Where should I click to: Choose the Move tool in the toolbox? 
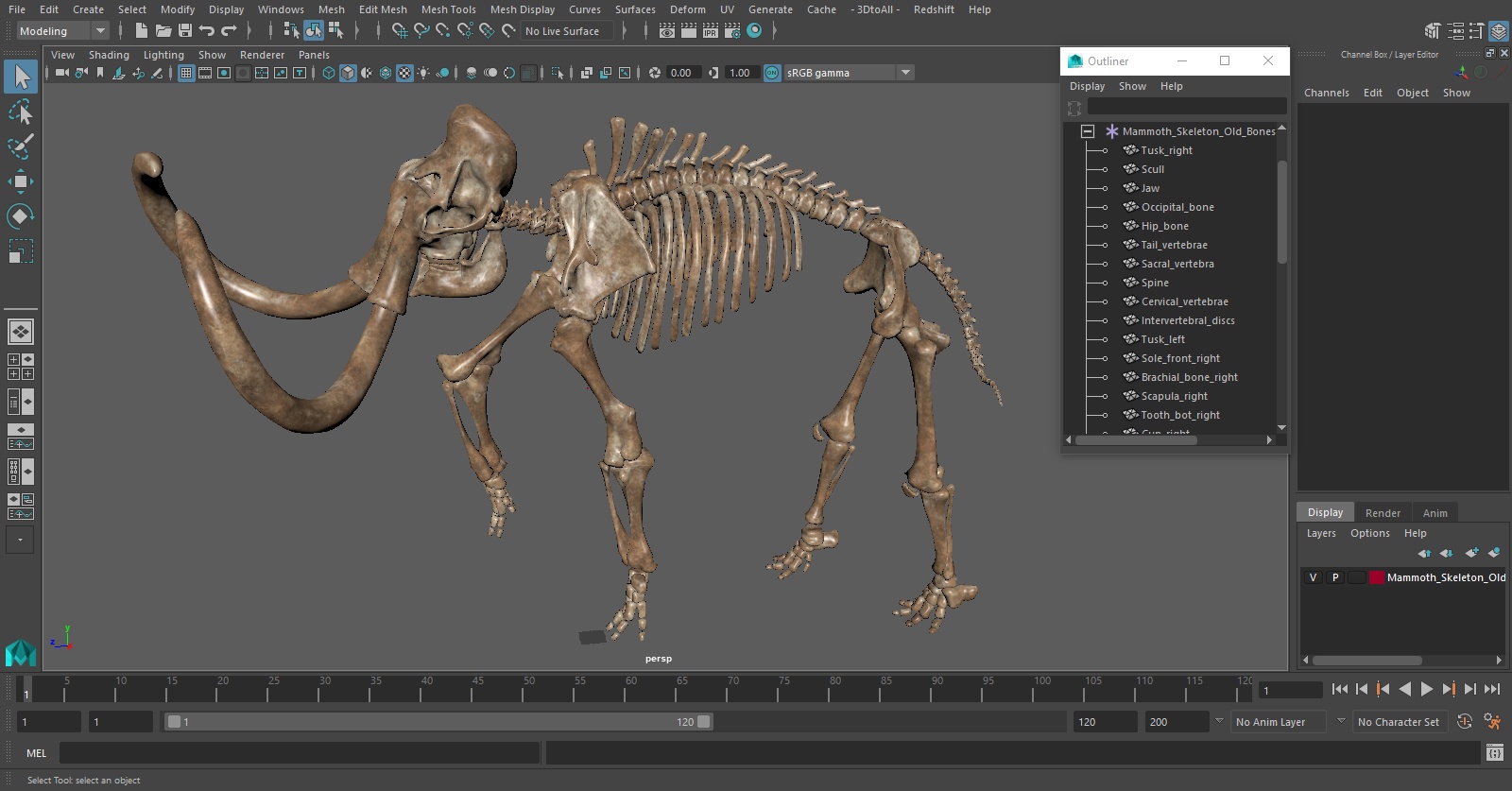pyautogui.click(x=21, y=181)
